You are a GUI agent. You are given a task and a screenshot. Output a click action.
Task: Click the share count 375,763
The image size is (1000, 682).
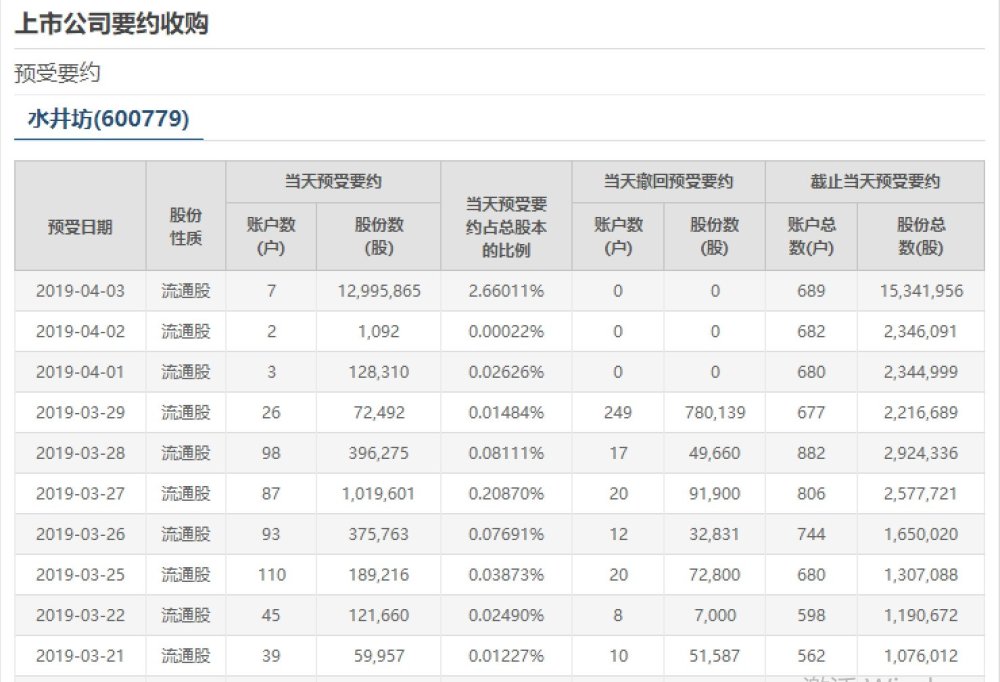(x=379, y=534)
